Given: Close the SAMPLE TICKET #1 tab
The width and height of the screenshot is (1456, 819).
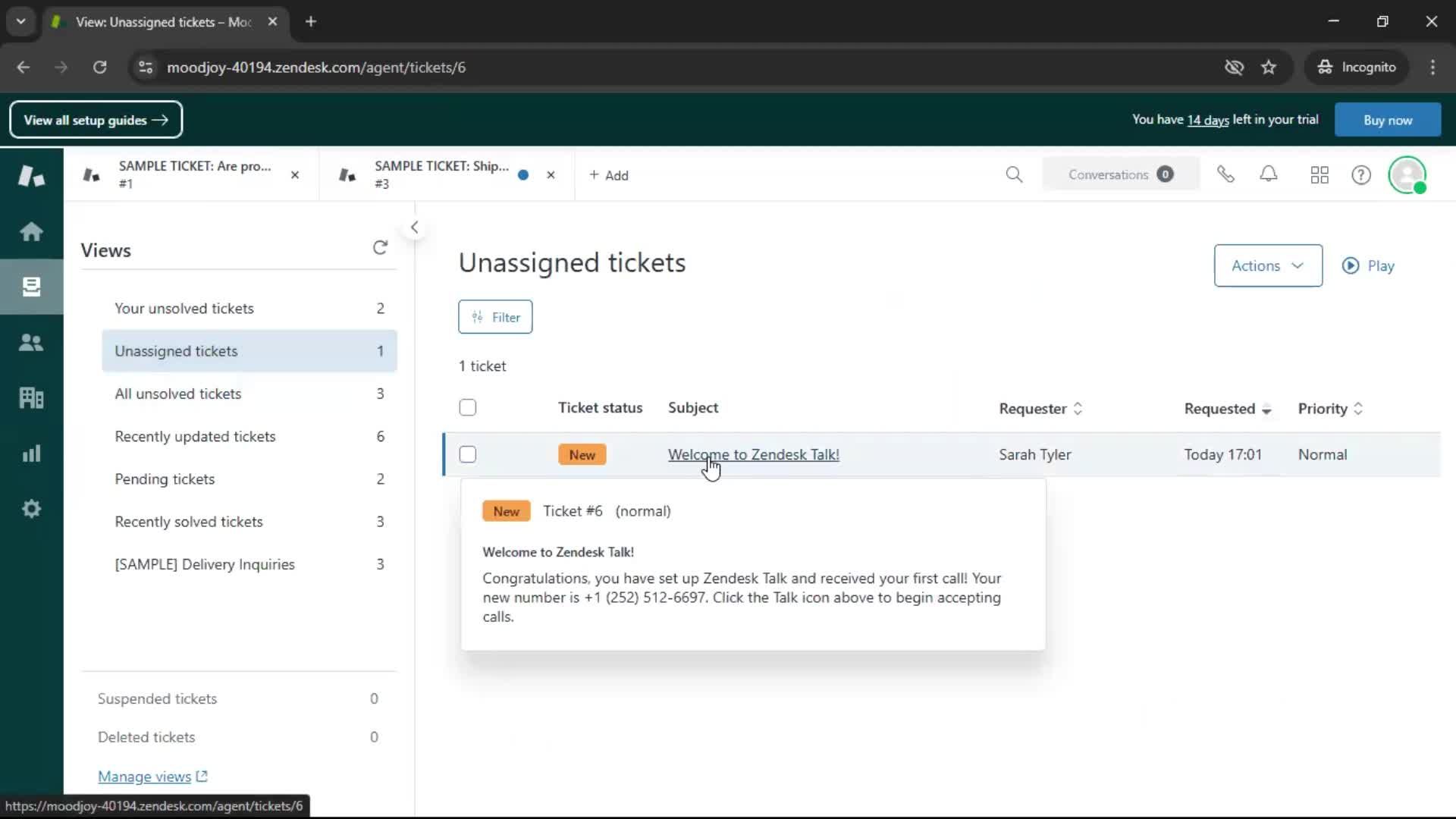Looking at the screenshot, I should point(295,175).
